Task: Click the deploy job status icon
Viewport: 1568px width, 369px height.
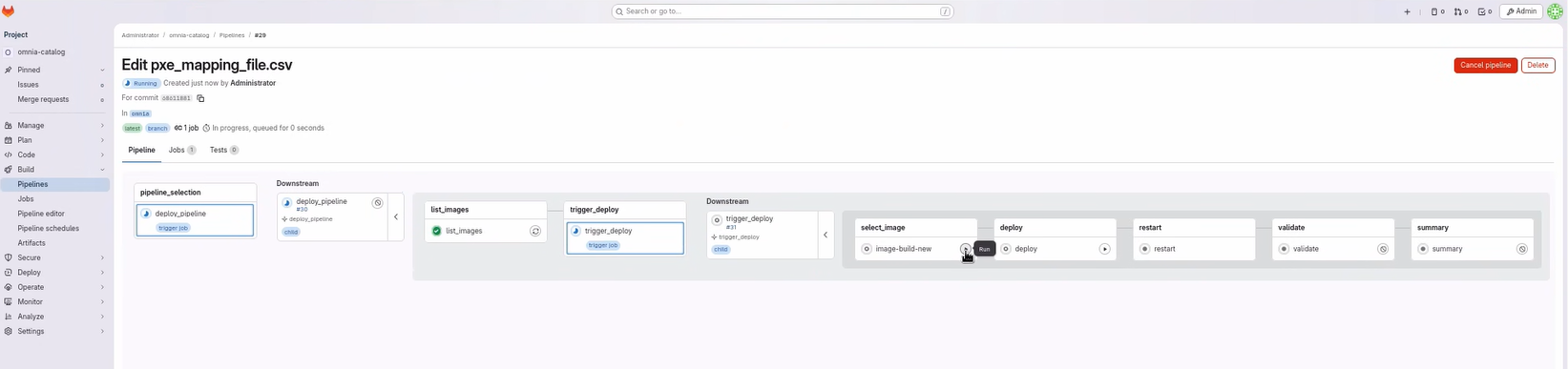Action: [1006, 249]
